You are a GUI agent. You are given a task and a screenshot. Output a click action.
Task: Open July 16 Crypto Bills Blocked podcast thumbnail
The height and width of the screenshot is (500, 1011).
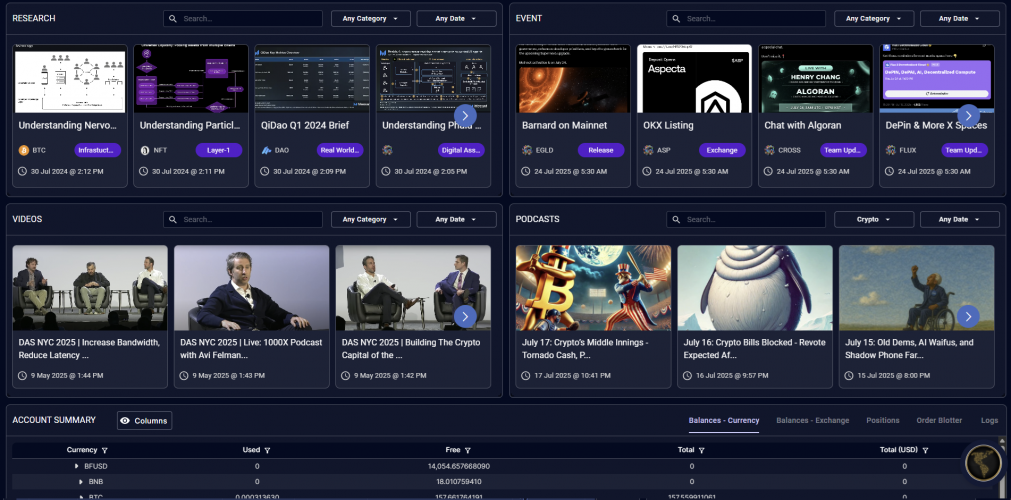755,288
